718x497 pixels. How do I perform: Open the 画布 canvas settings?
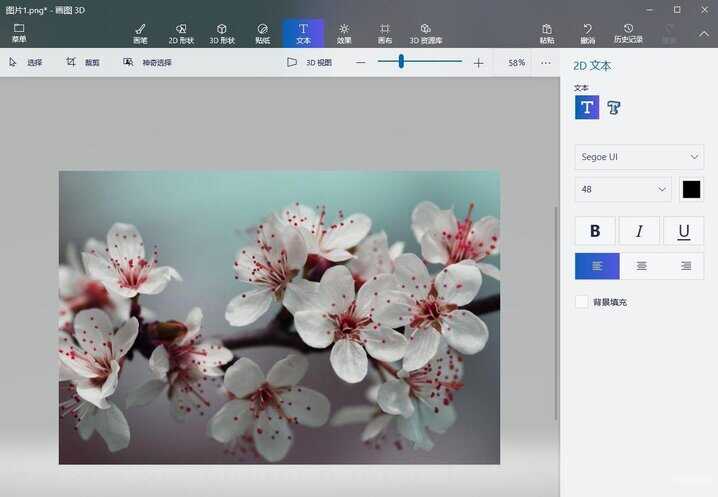pyautogui.click(x=385, y=33)
